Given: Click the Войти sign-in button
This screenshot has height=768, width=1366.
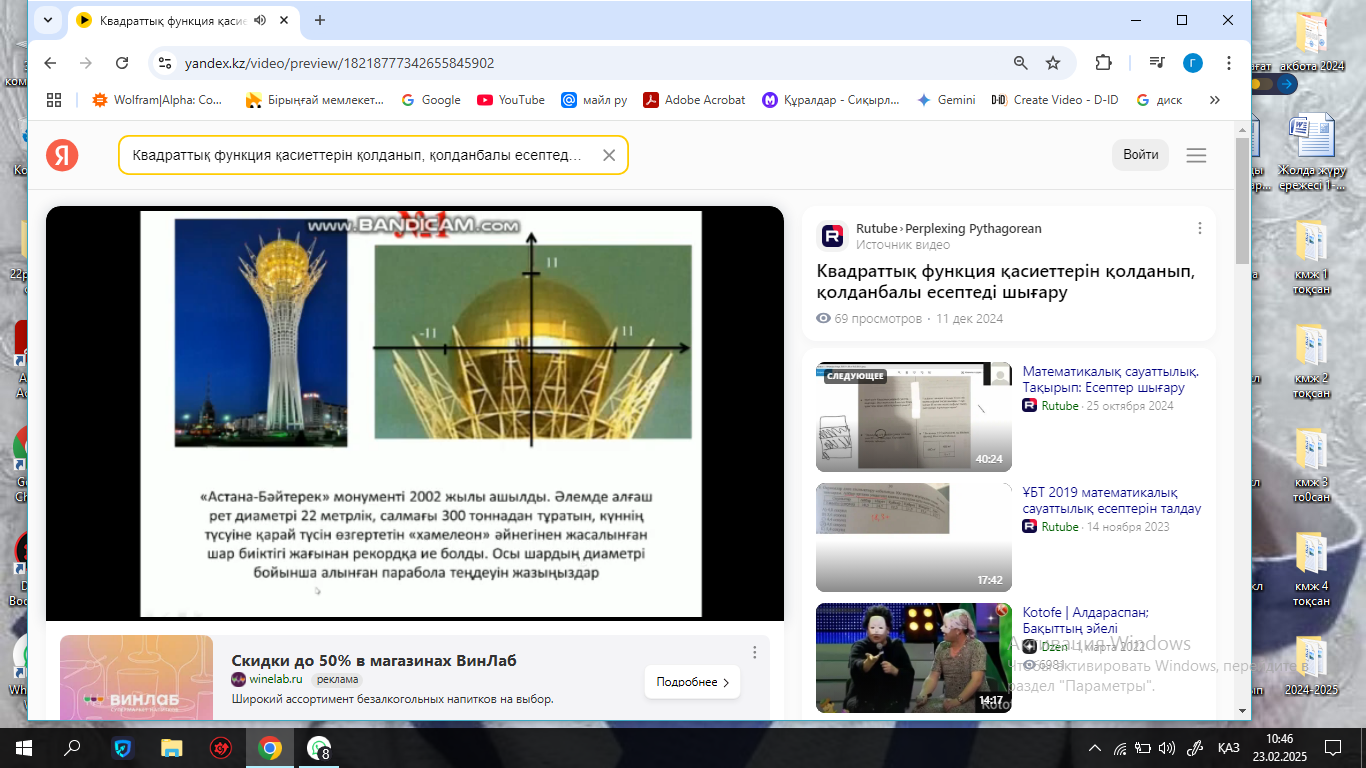Looking at the screenshot, I should (1140, 155).
